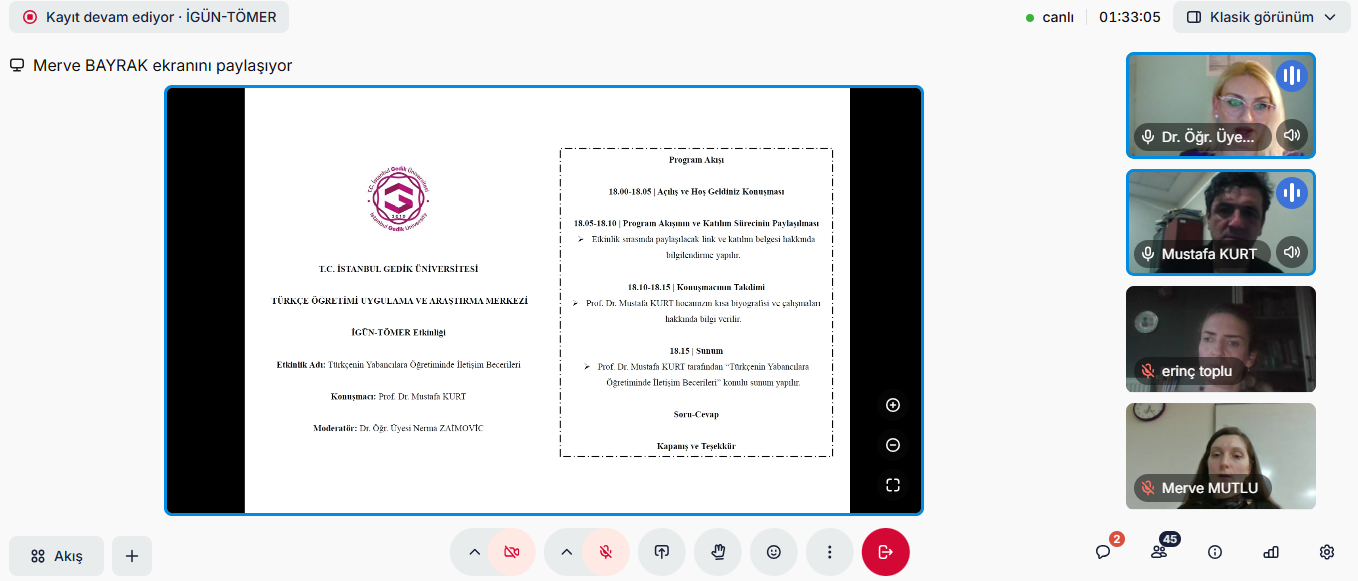Image resolution: width=1358 pixels, height=581 pixels.
Task: Select erinç toplu's video thumbnail
Action: point(1220,339)
